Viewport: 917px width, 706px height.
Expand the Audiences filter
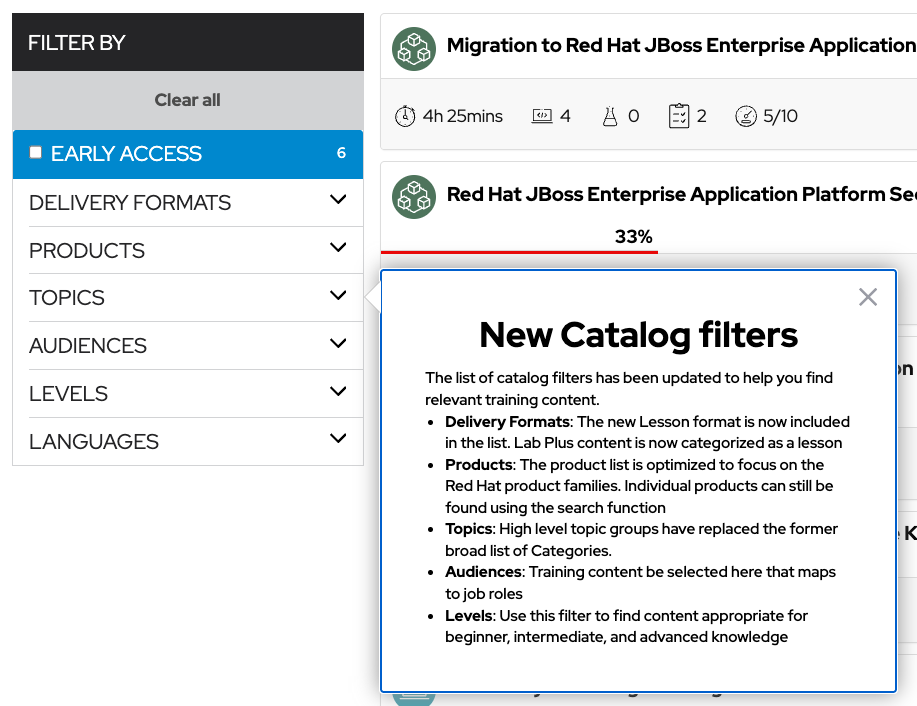coord(338,344)
